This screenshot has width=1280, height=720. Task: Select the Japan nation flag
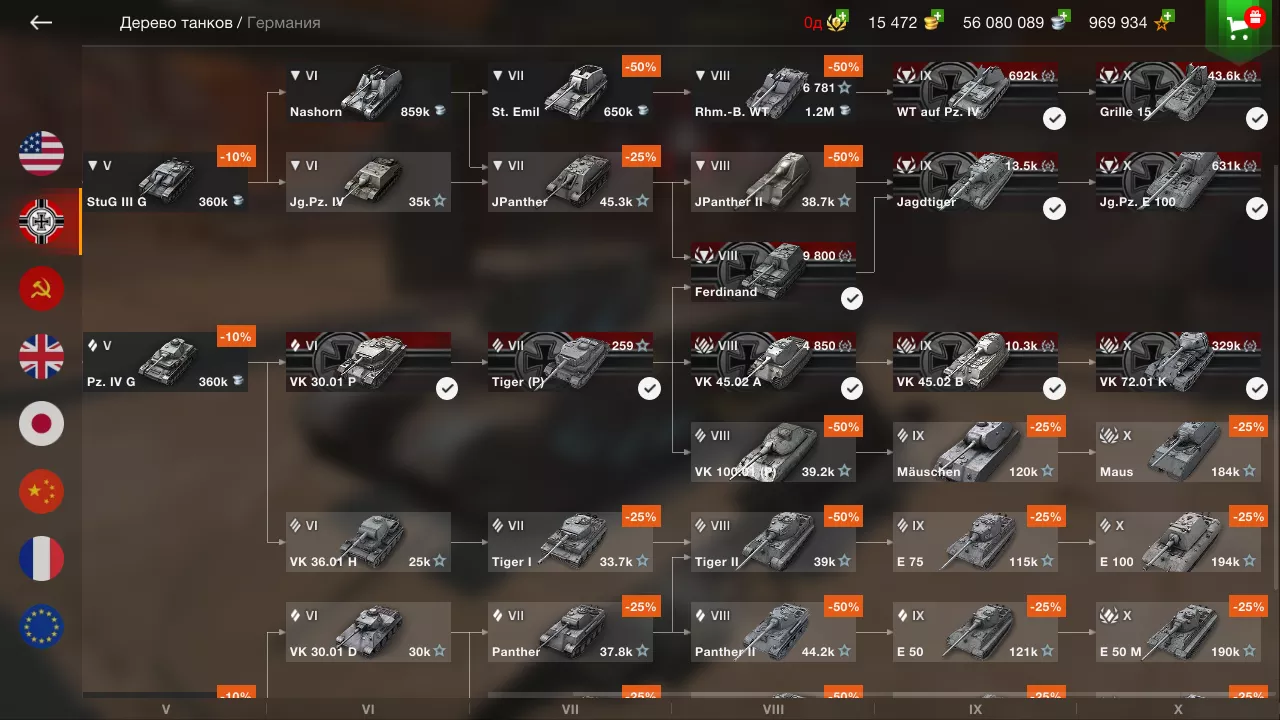click(41, 424)
